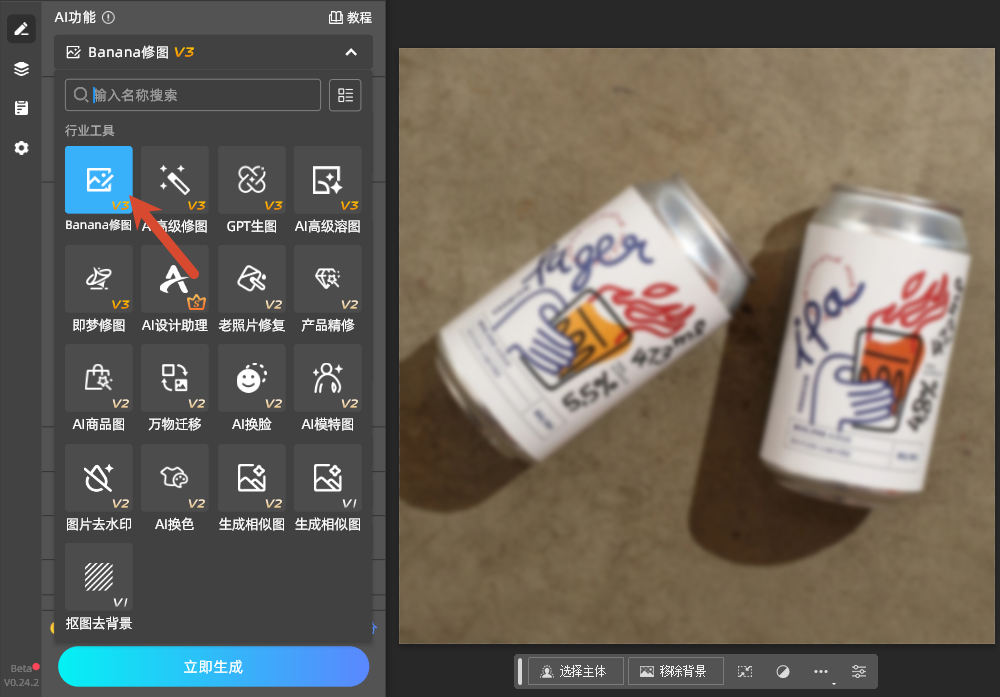Viewport: 1000px width, 697px height.
Task: Select the AI高级溶图 tool
Action: (x=328, y=179)
